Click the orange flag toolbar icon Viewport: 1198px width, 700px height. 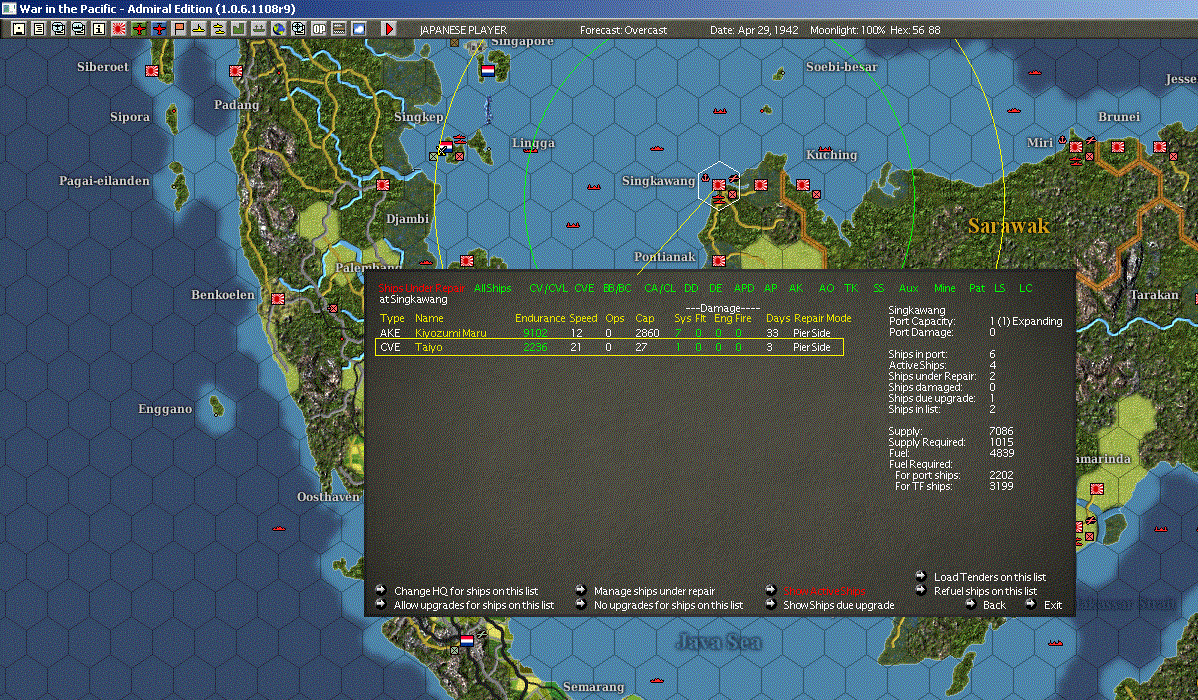click(179, 29)
